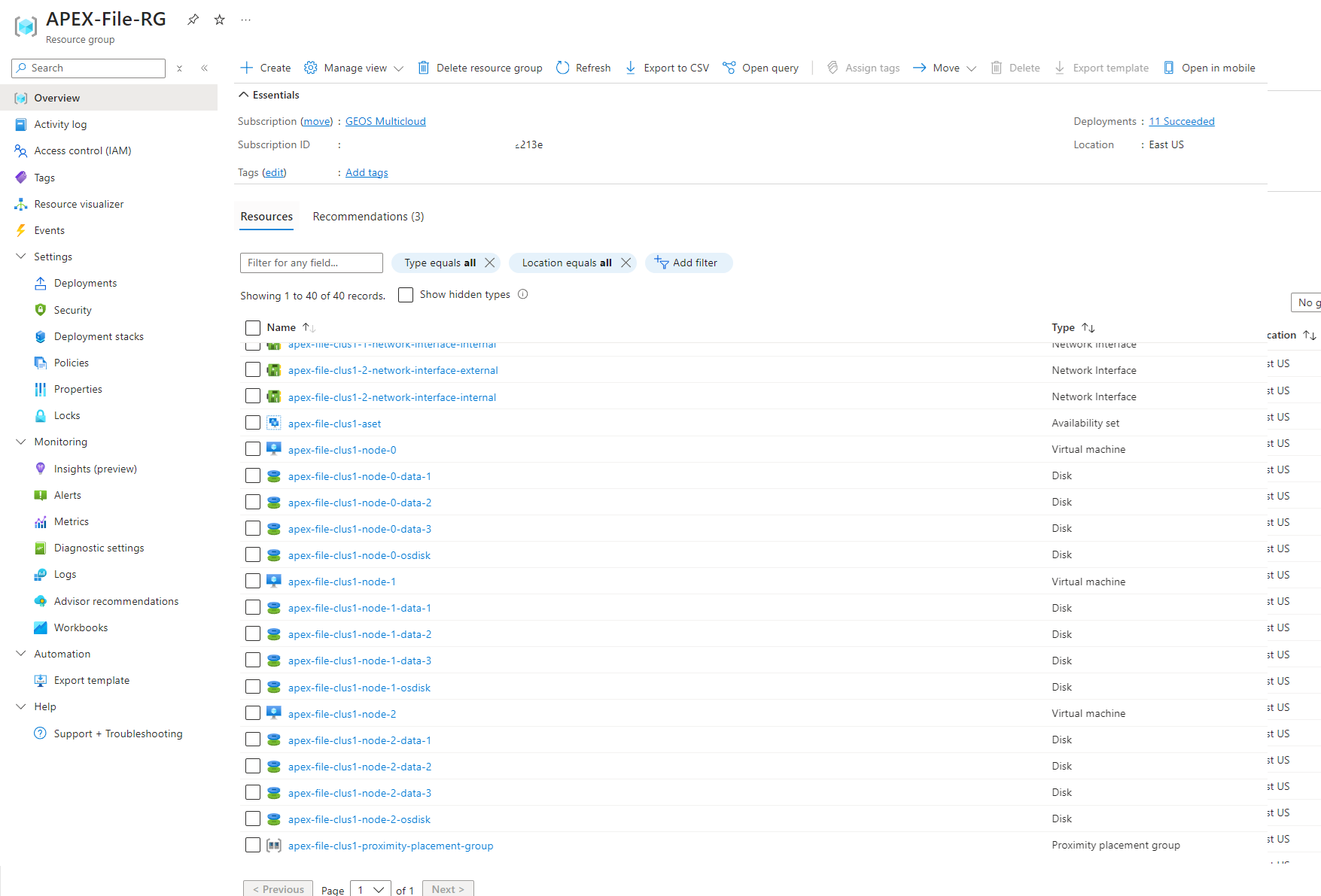Open Activity log in the sidebar
The image size is (1321, 896).
click(60, 124)
